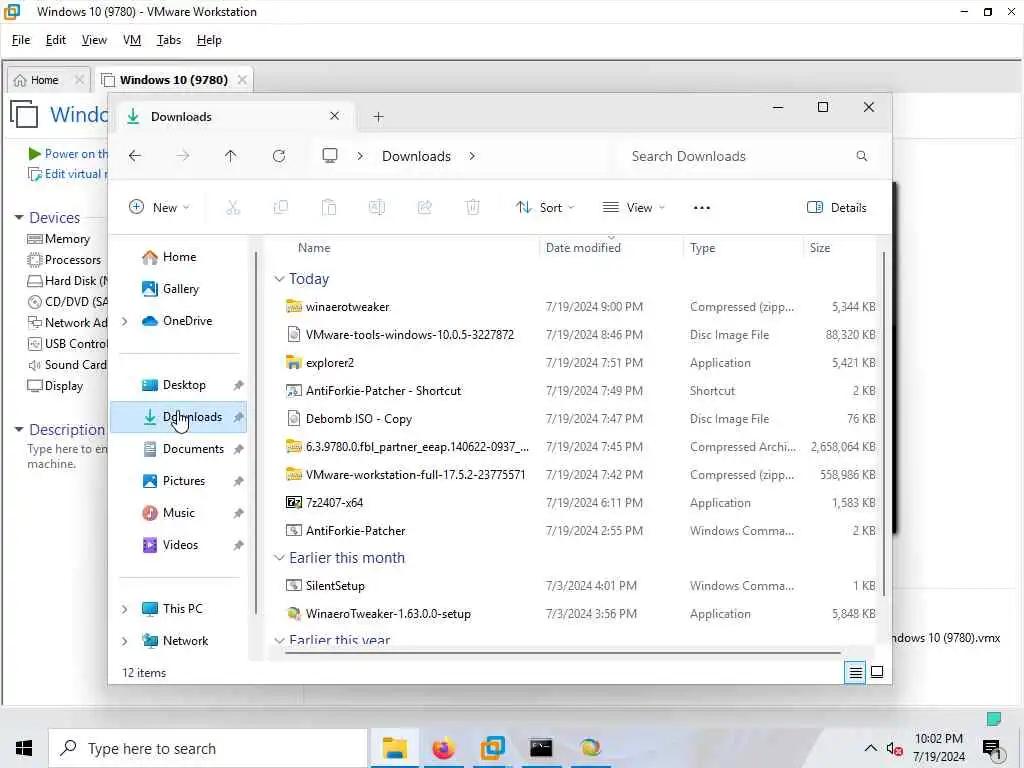This screenshot has width=1024, height=768.
Task: Open the New dropdown in Explorer
Action: pos(159,208)
